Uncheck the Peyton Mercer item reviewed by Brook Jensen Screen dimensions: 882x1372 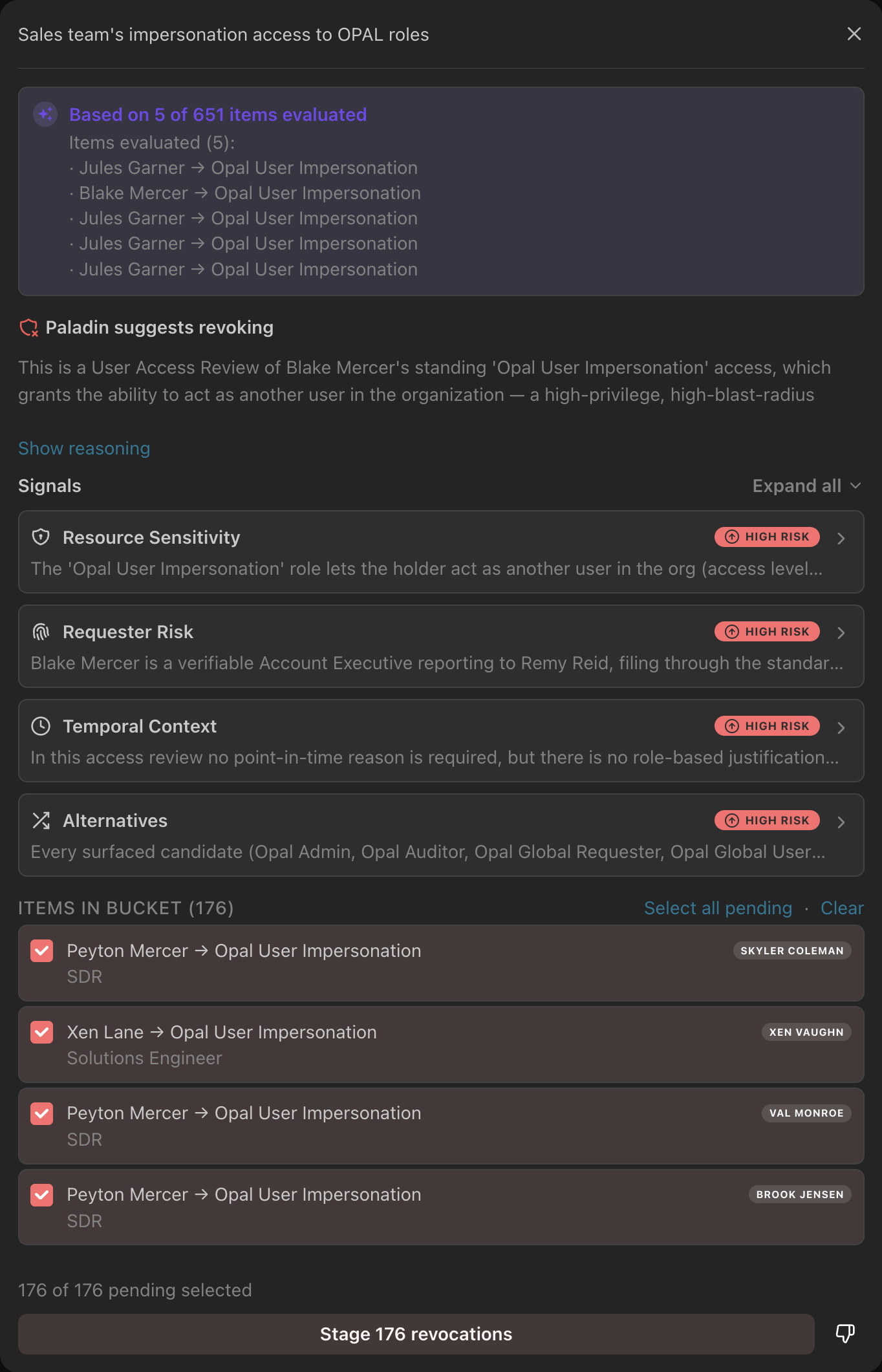point(42,1195)
